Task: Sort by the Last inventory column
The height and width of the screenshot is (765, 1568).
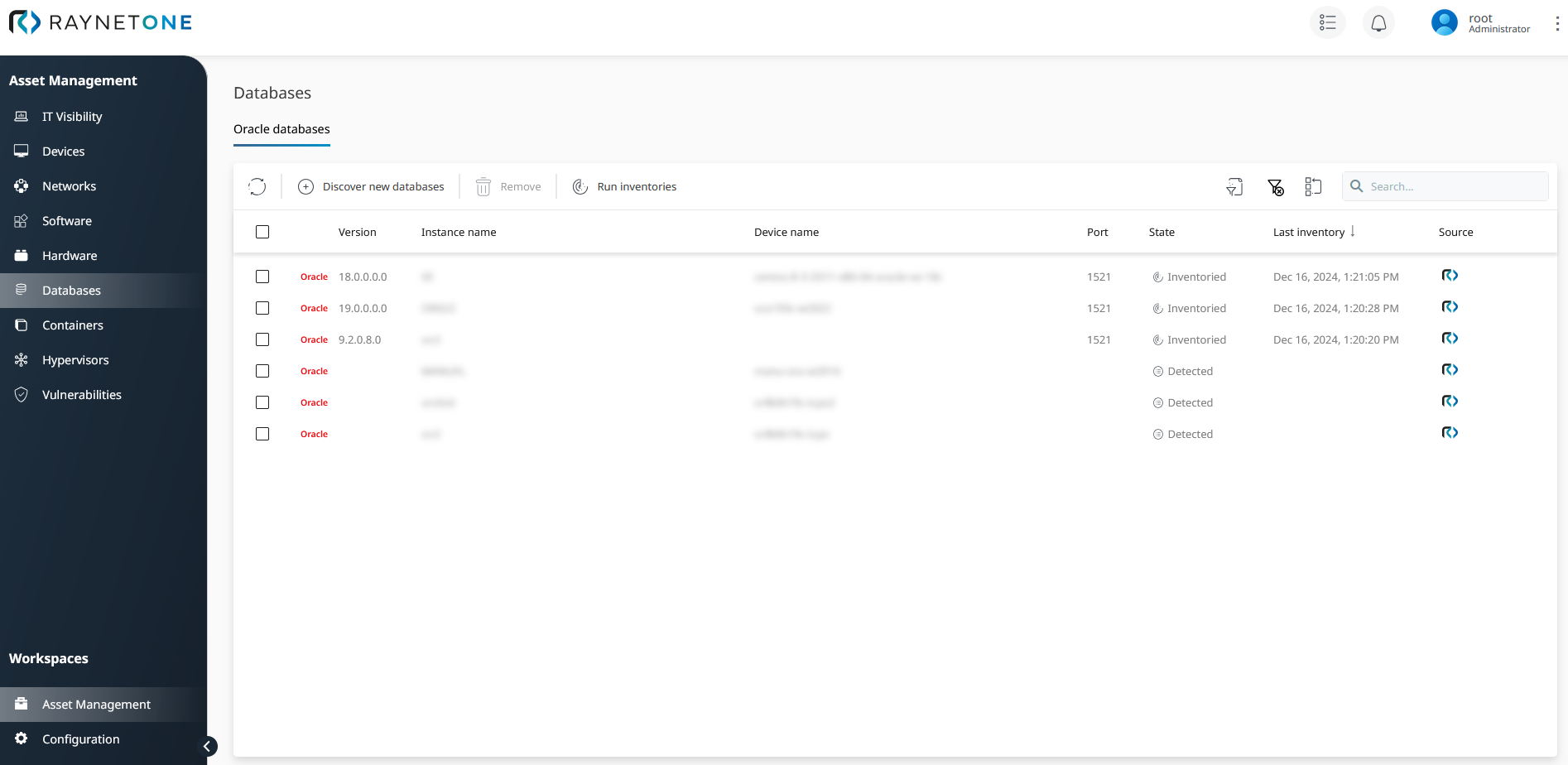Action: (x=1309, y=233)
